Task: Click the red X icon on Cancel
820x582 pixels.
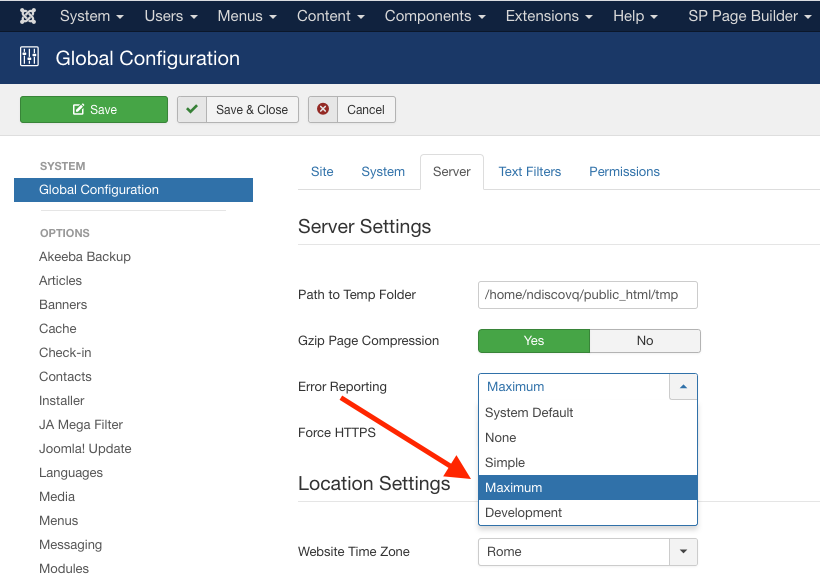Action: 323,109
